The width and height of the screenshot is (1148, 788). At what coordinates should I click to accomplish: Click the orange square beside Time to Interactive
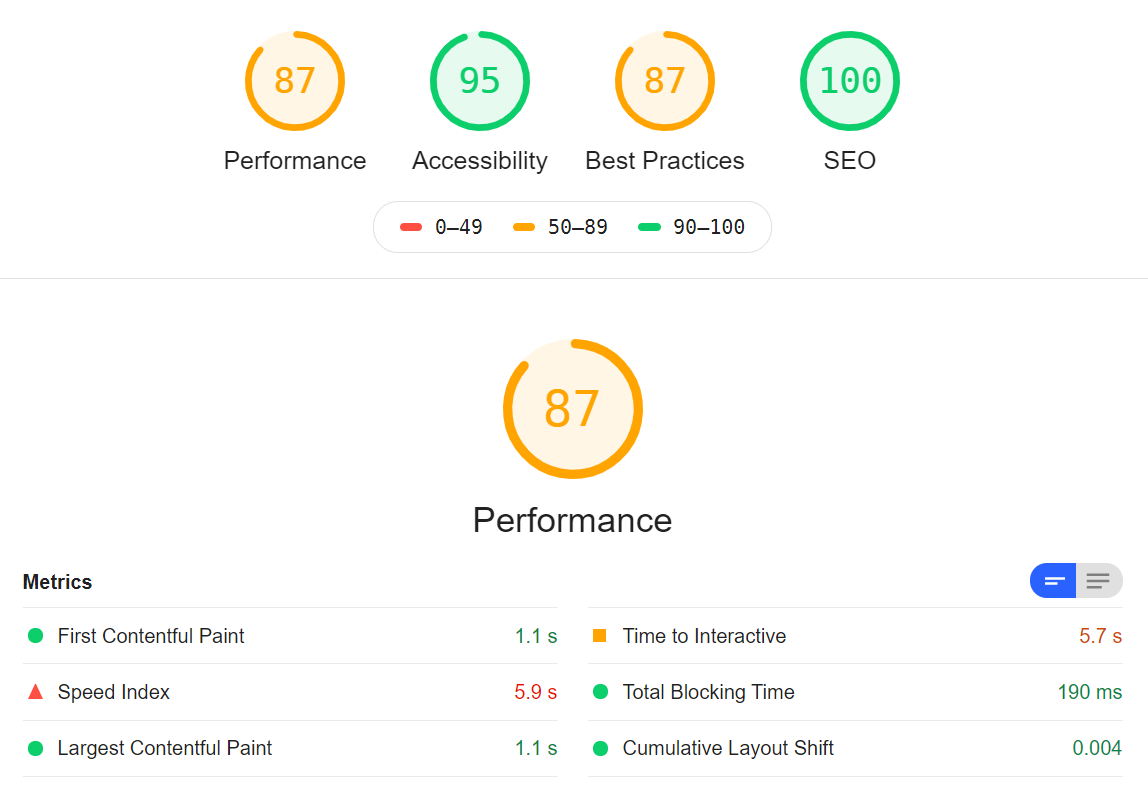coord(600,636)
